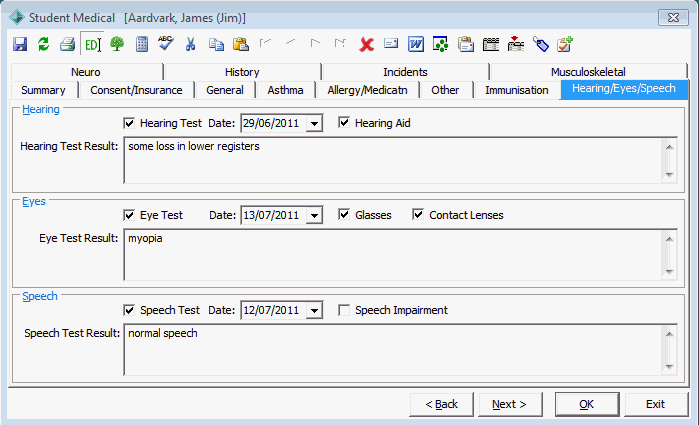Open the Immunisation tab
Image resolution: width=699 pixels, height=425 pixels.
[517, 90]
